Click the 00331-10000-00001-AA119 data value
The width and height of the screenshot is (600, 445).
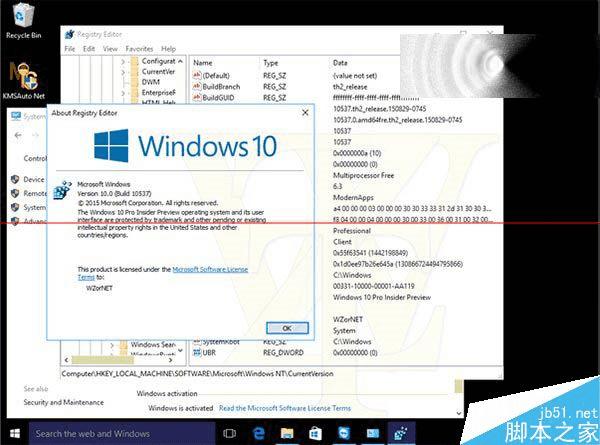click(374, 286)
